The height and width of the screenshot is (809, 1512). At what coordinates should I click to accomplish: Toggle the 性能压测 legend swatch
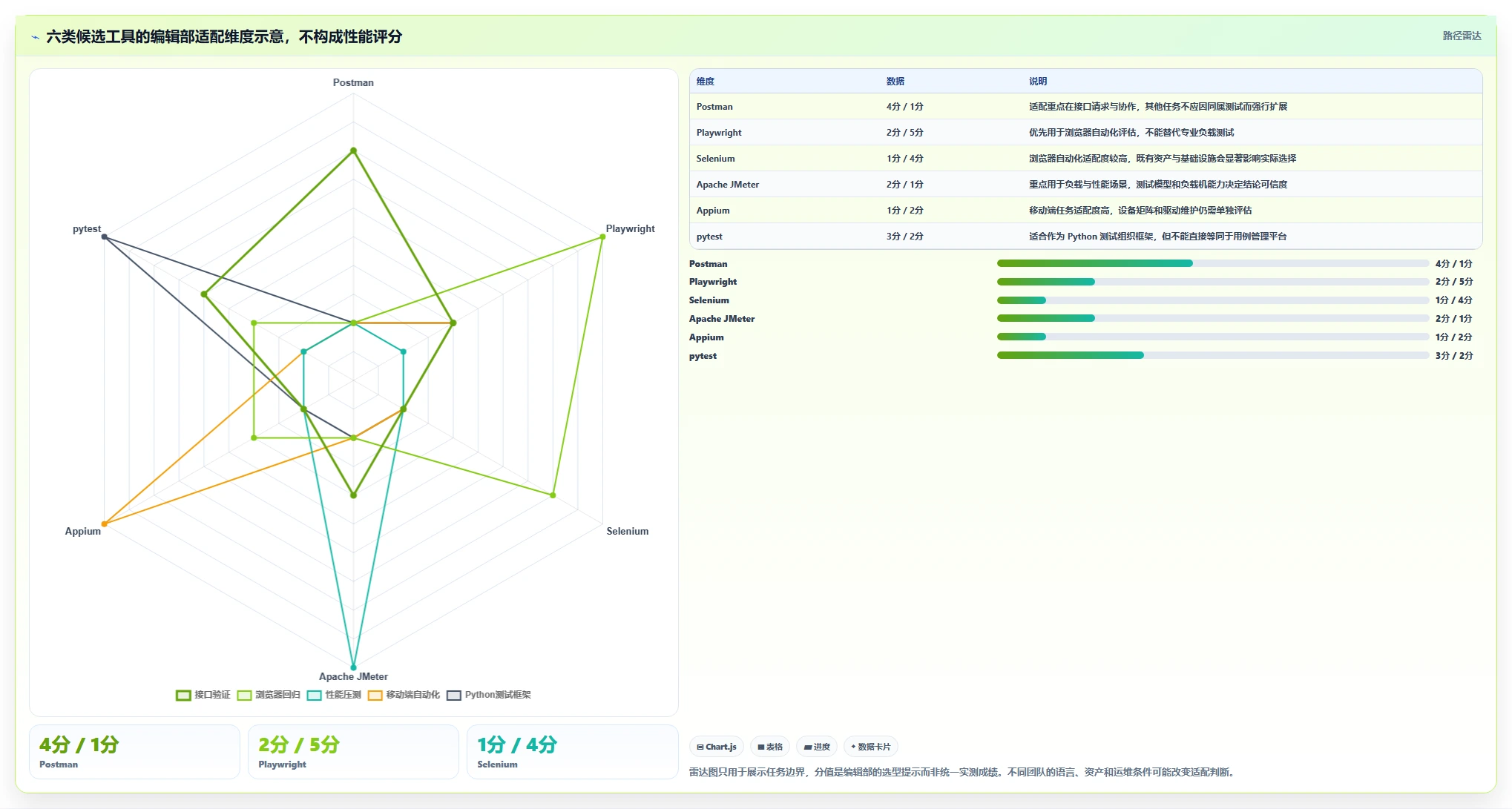[315, 695]
